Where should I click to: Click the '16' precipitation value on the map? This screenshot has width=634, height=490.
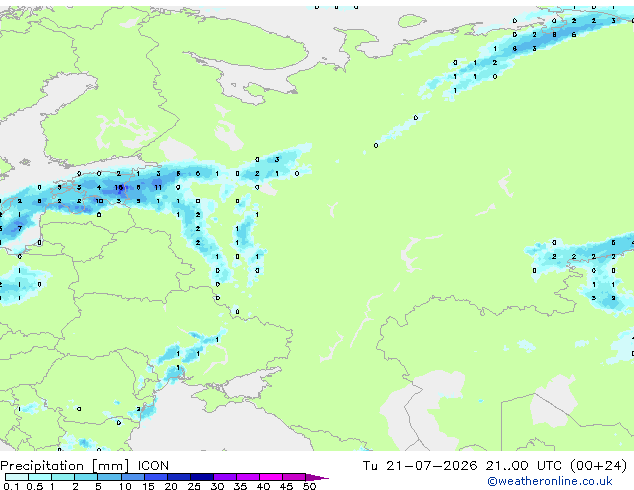(x=118, y=188)
